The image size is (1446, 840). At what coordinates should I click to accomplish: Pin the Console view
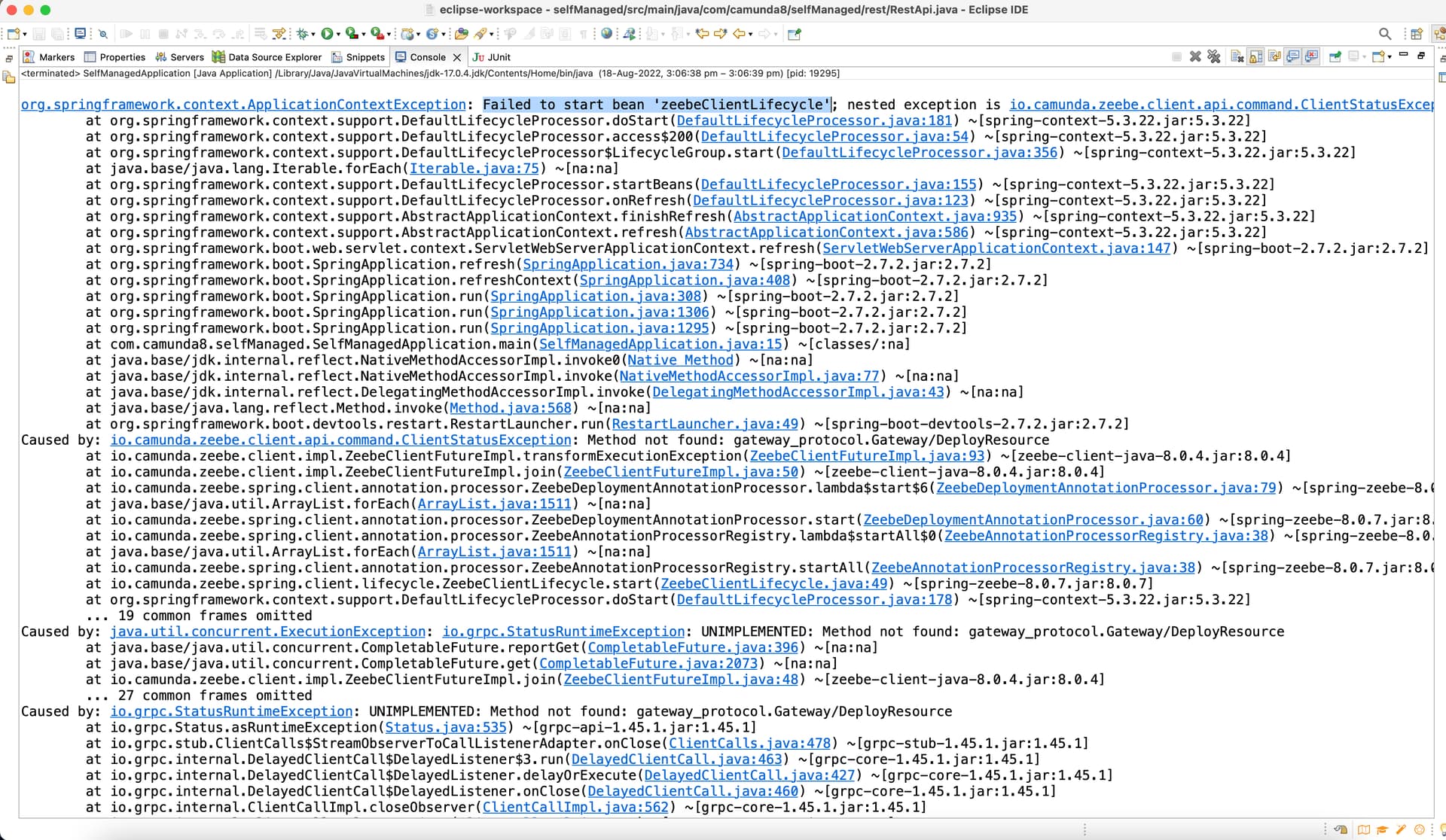coord(1335,57)
